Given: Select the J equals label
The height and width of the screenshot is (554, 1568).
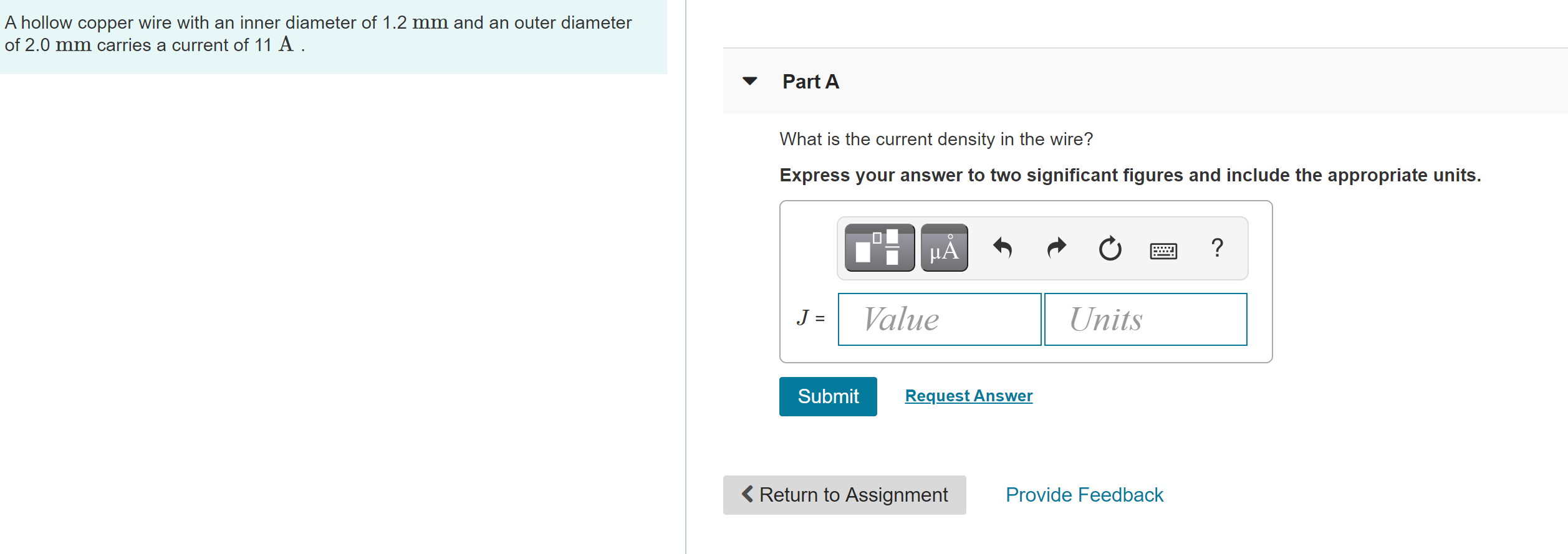Looking at the screenshot, I should (810, 318).
